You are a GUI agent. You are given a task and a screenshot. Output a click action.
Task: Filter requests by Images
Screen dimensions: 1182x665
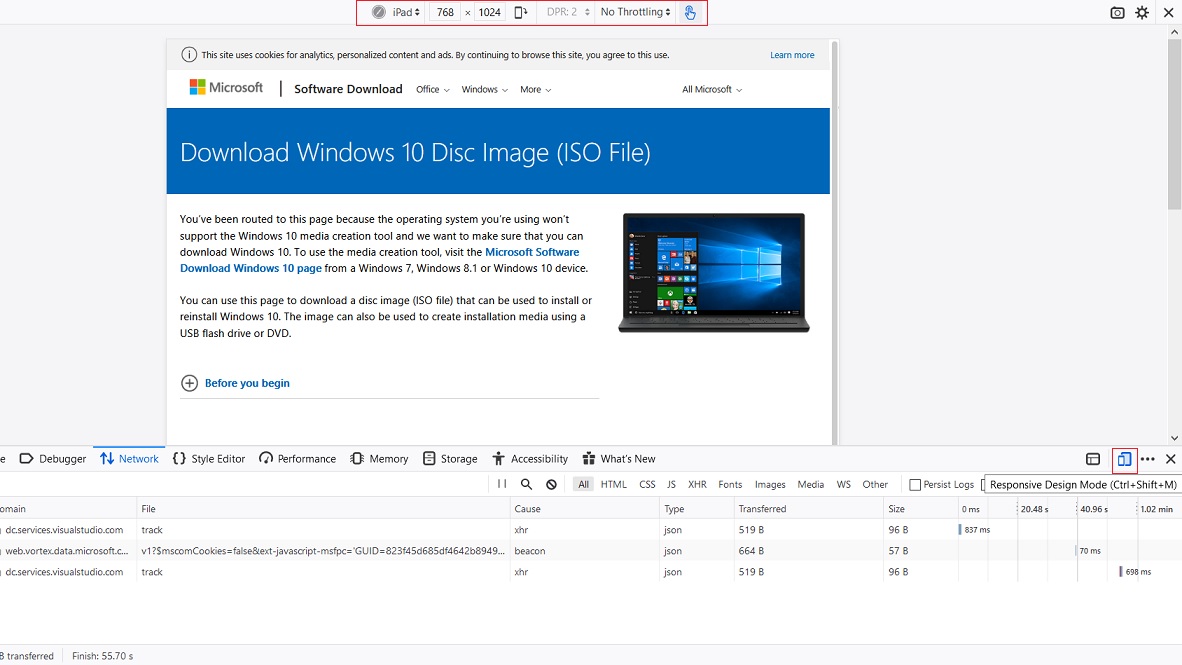[x=770, y=484]
